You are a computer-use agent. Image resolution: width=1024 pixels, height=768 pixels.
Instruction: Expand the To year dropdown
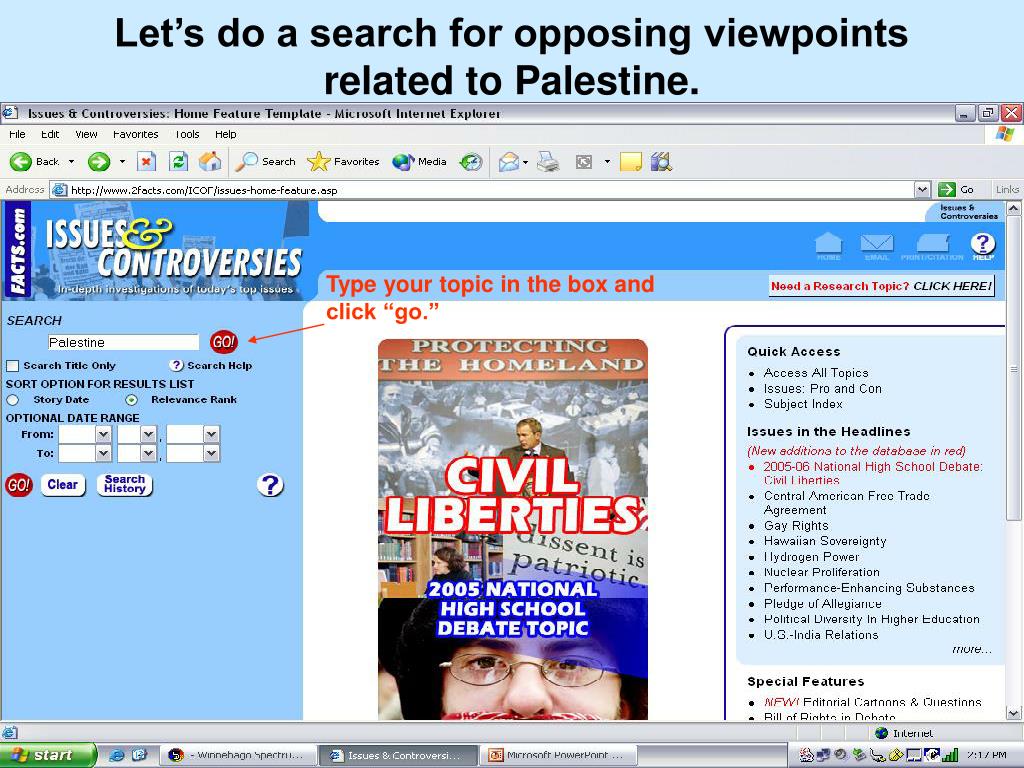[211, 453]
